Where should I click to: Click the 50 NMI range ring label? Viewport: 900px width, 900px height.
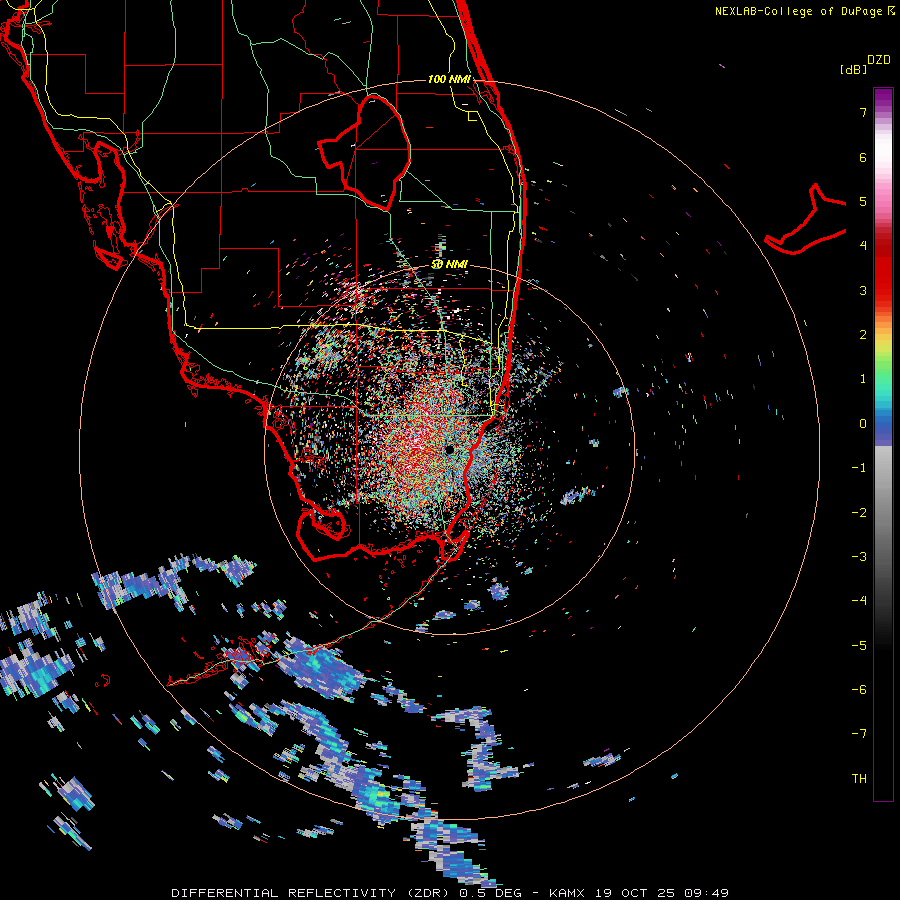coord(449,264)
